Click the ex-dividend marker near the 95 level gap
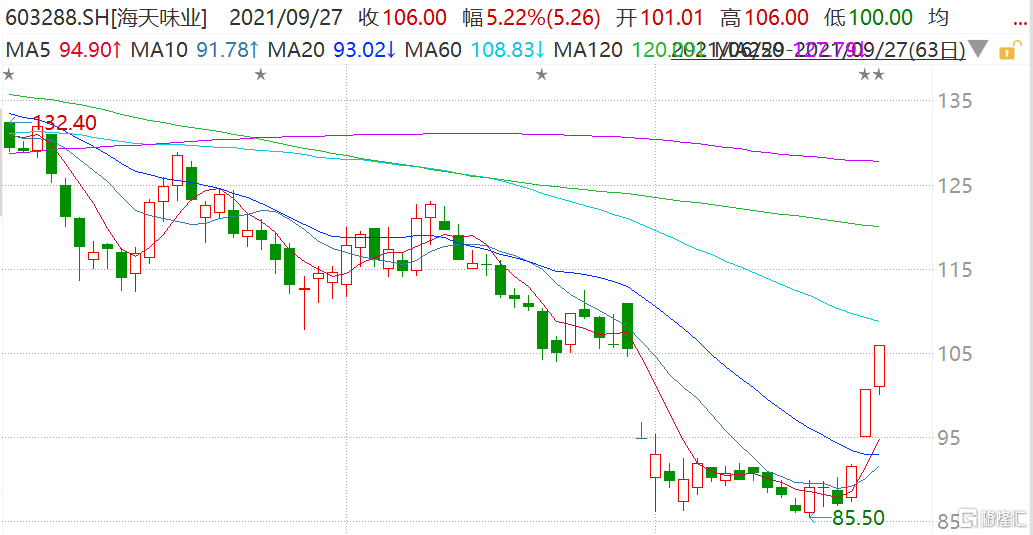Image resolution: width=1033 pixels, height=535 pixels. tap(641, 430)
